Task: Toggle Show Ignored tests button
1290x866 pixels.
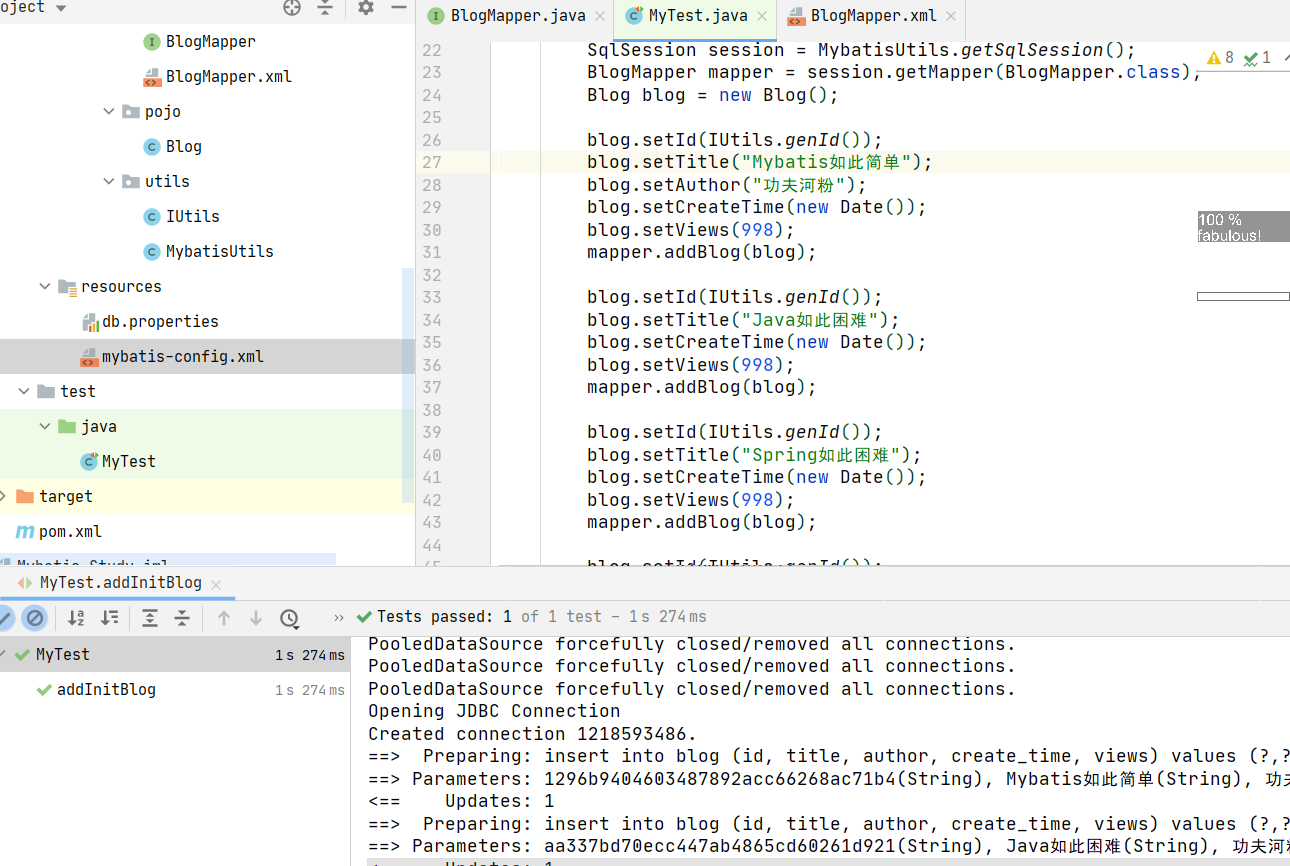Action: (x=35, y=618)
